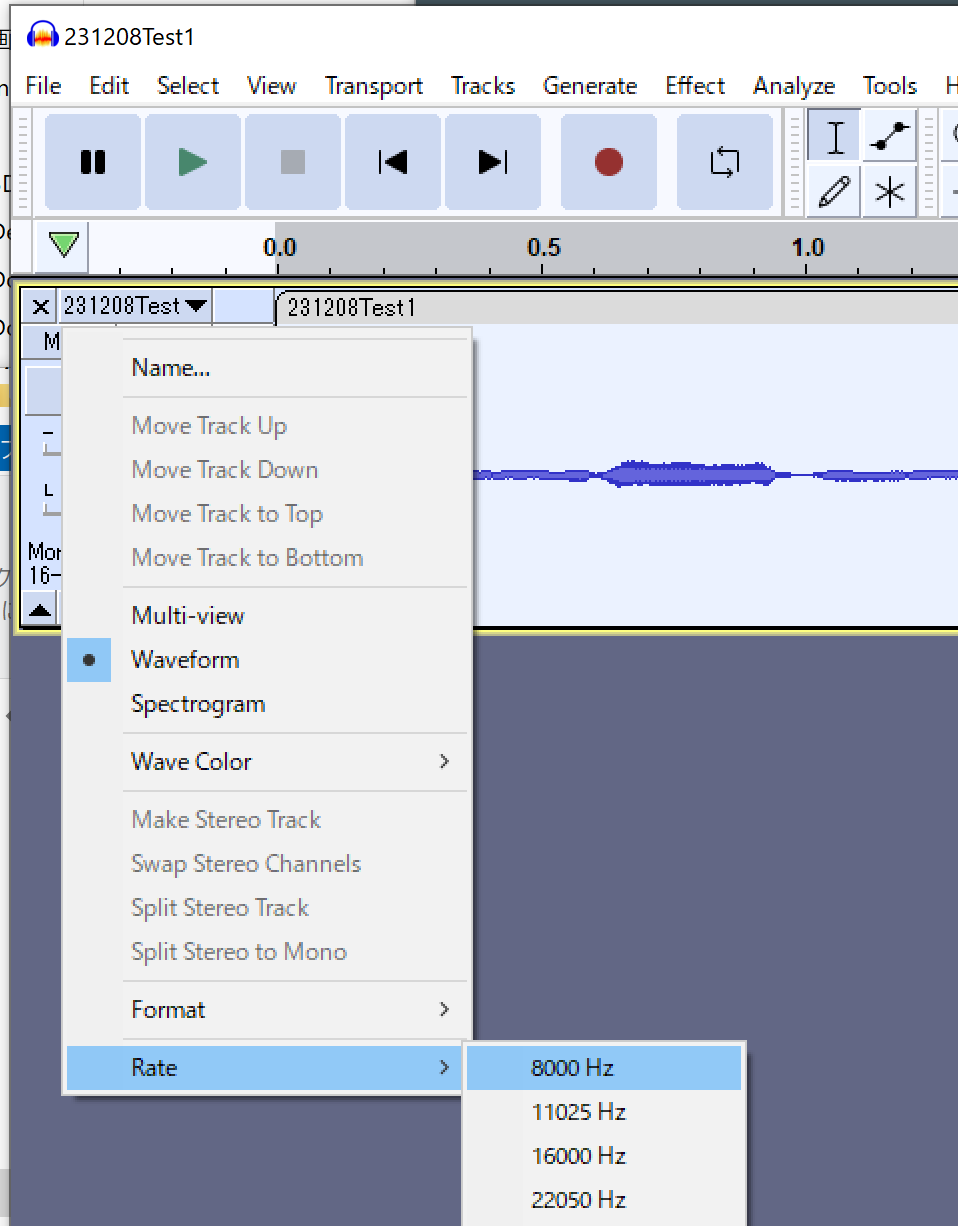The height and width of the screenshot is (1226, 958).
Task: Toggle the Loop button
Action: pos(725,162)
